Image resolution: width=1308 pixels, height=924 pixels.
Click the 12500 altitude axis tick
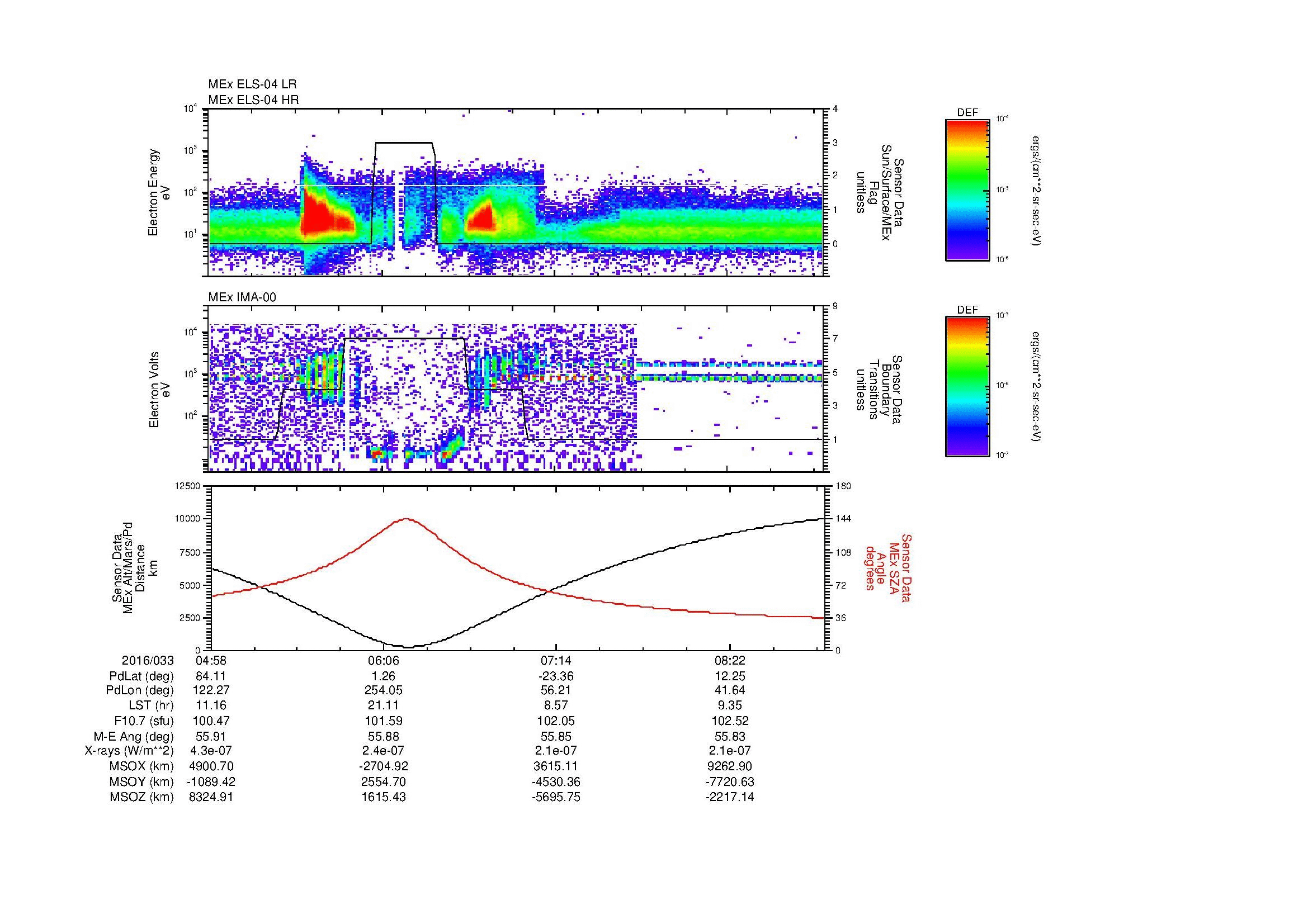pyautogui.click(x=187, y=486)
